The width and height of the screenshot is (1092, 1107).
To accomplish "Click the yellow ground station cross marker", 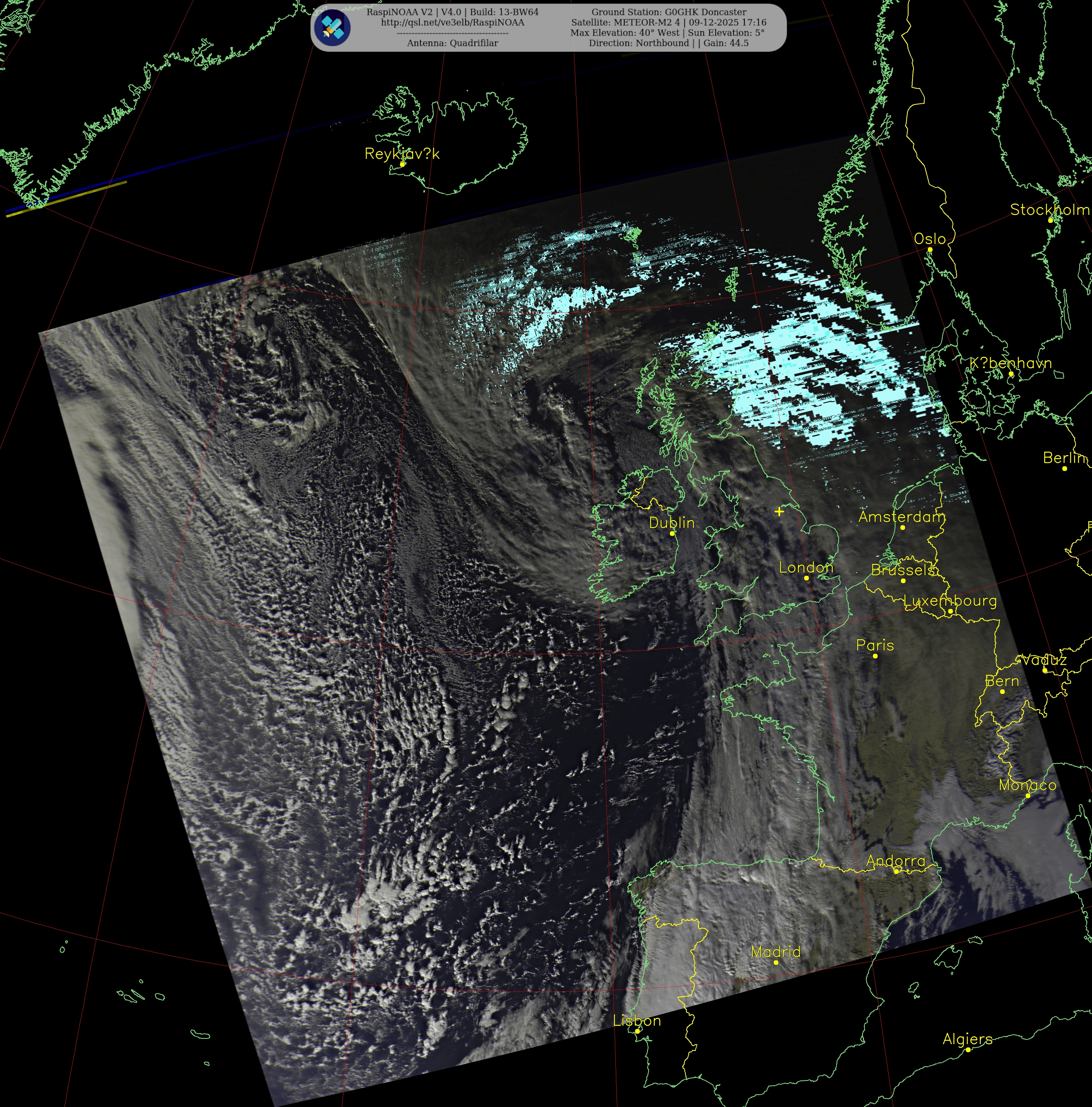I will (779, 511).
